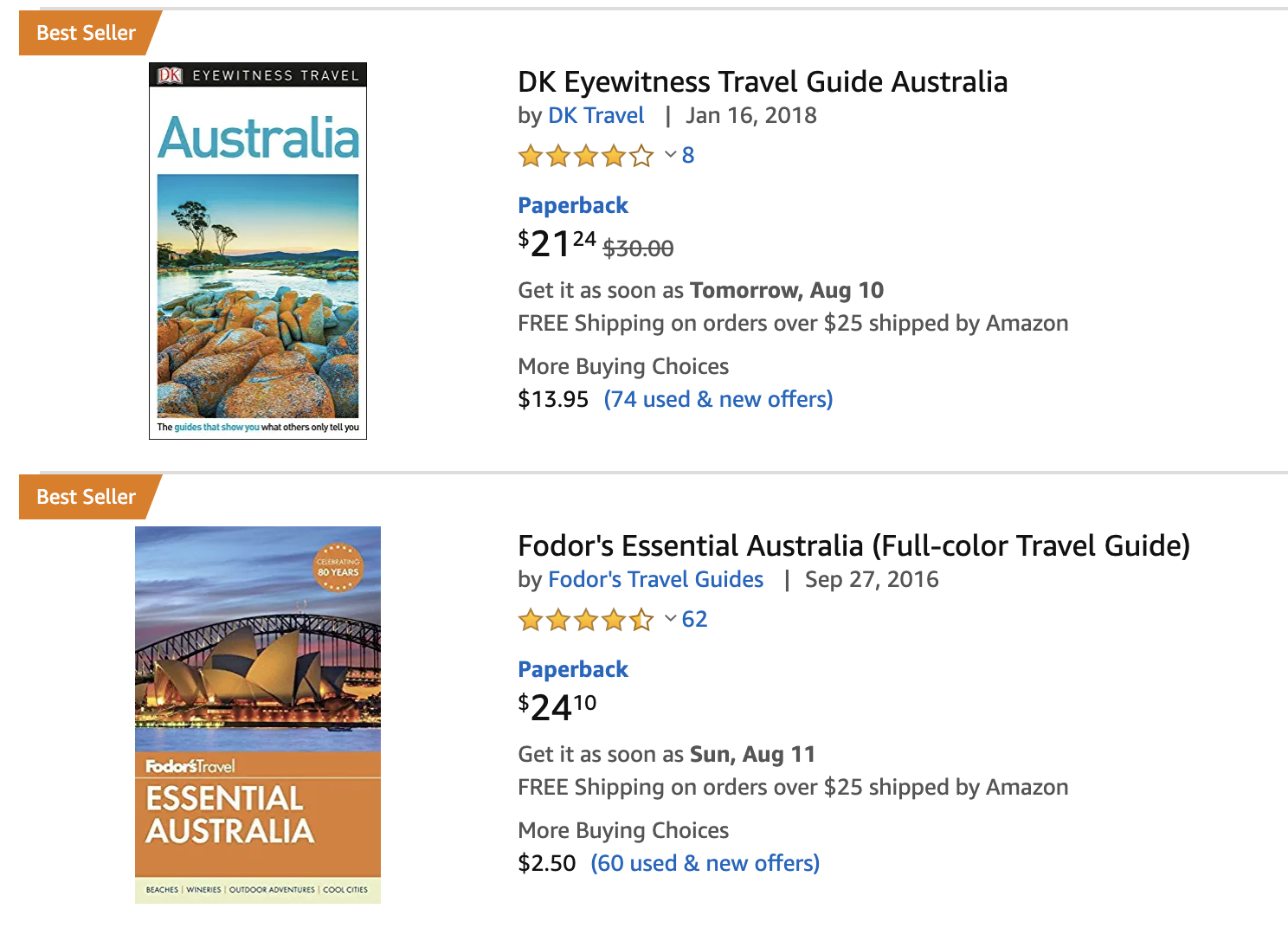
Task: Open the 8 customer reviews link
Action: tap(688, 155)
